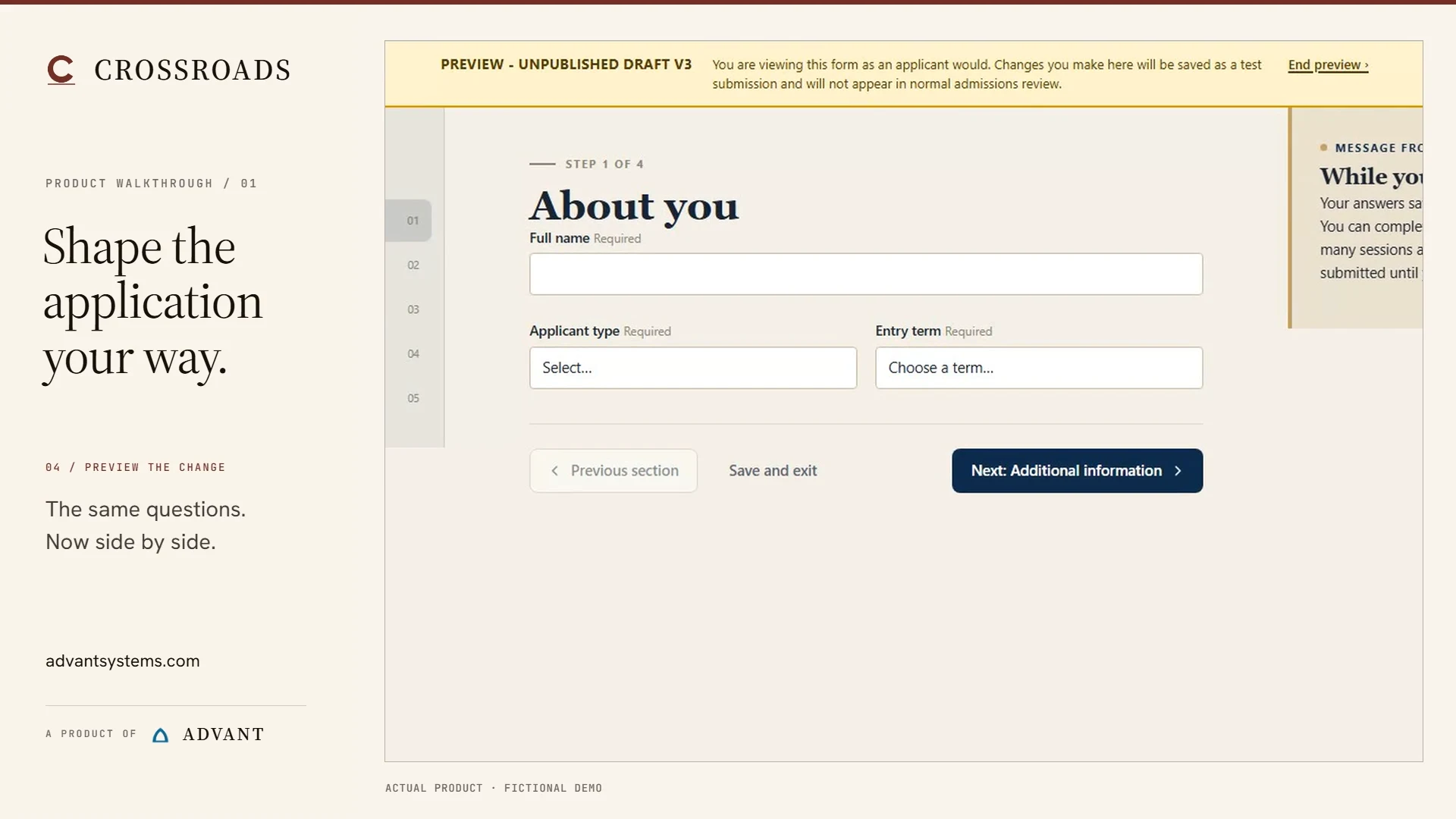Click the Save and exit link
The width and height of the screenshot is (1456, 819).
(x=773, y=471)
